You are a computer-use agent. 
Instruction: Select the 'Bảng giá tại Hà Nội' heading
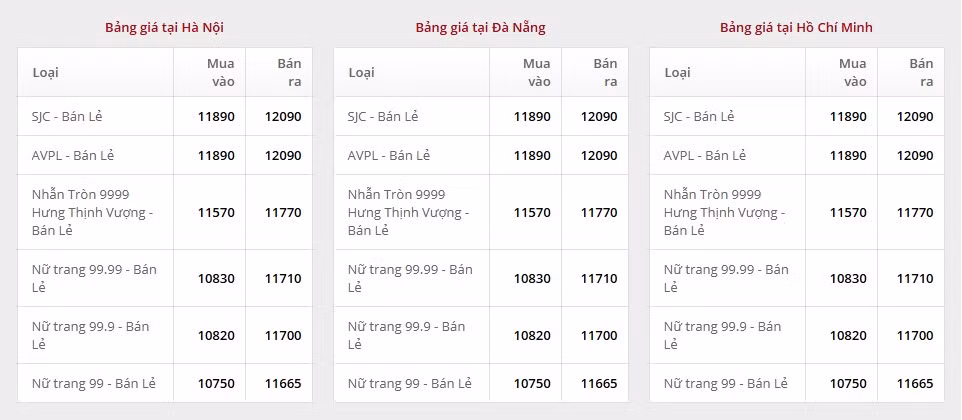tap(164, 28)
